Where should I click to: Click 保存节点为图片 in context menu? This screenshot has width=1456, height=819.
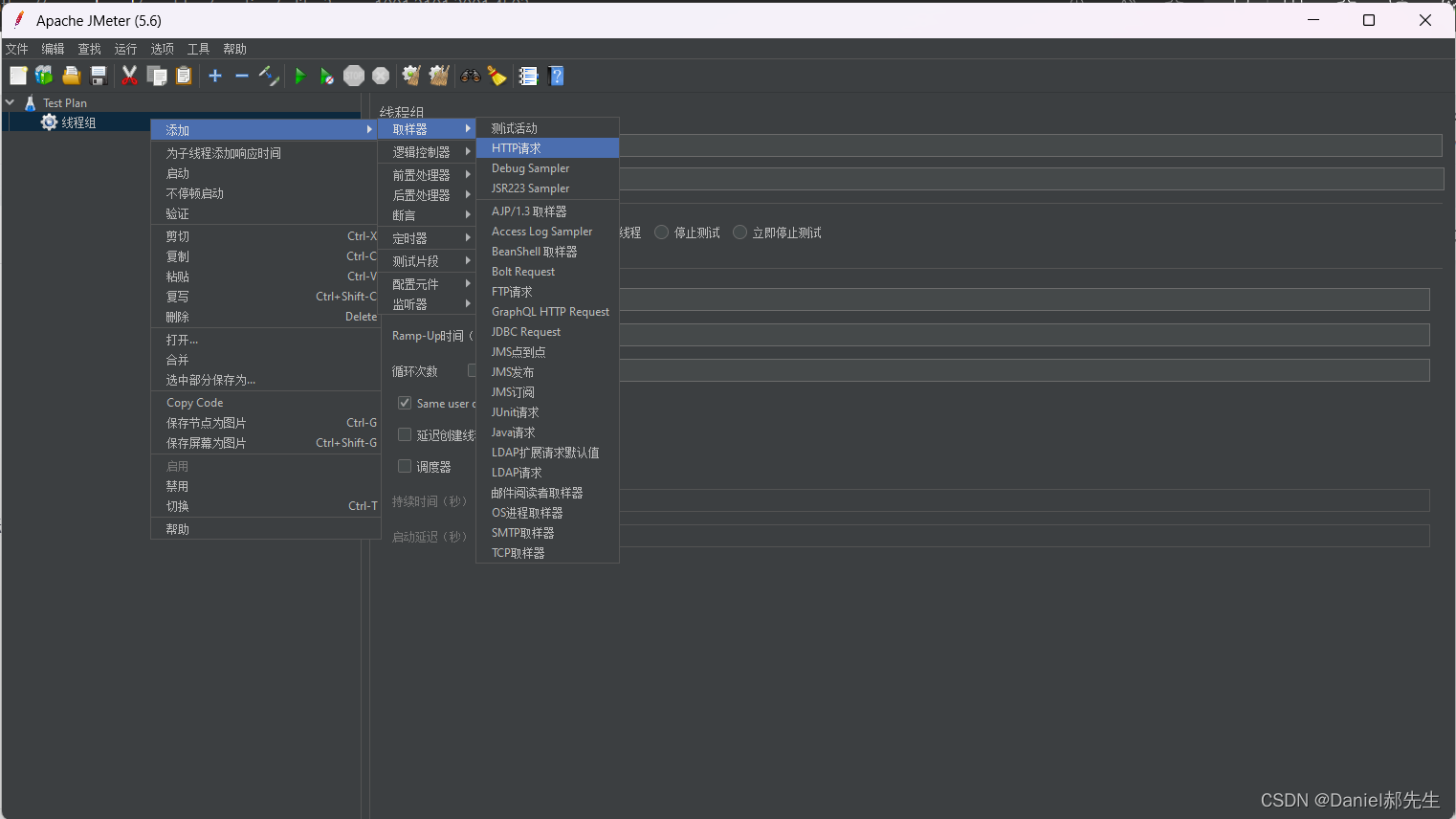coord(265,423)
